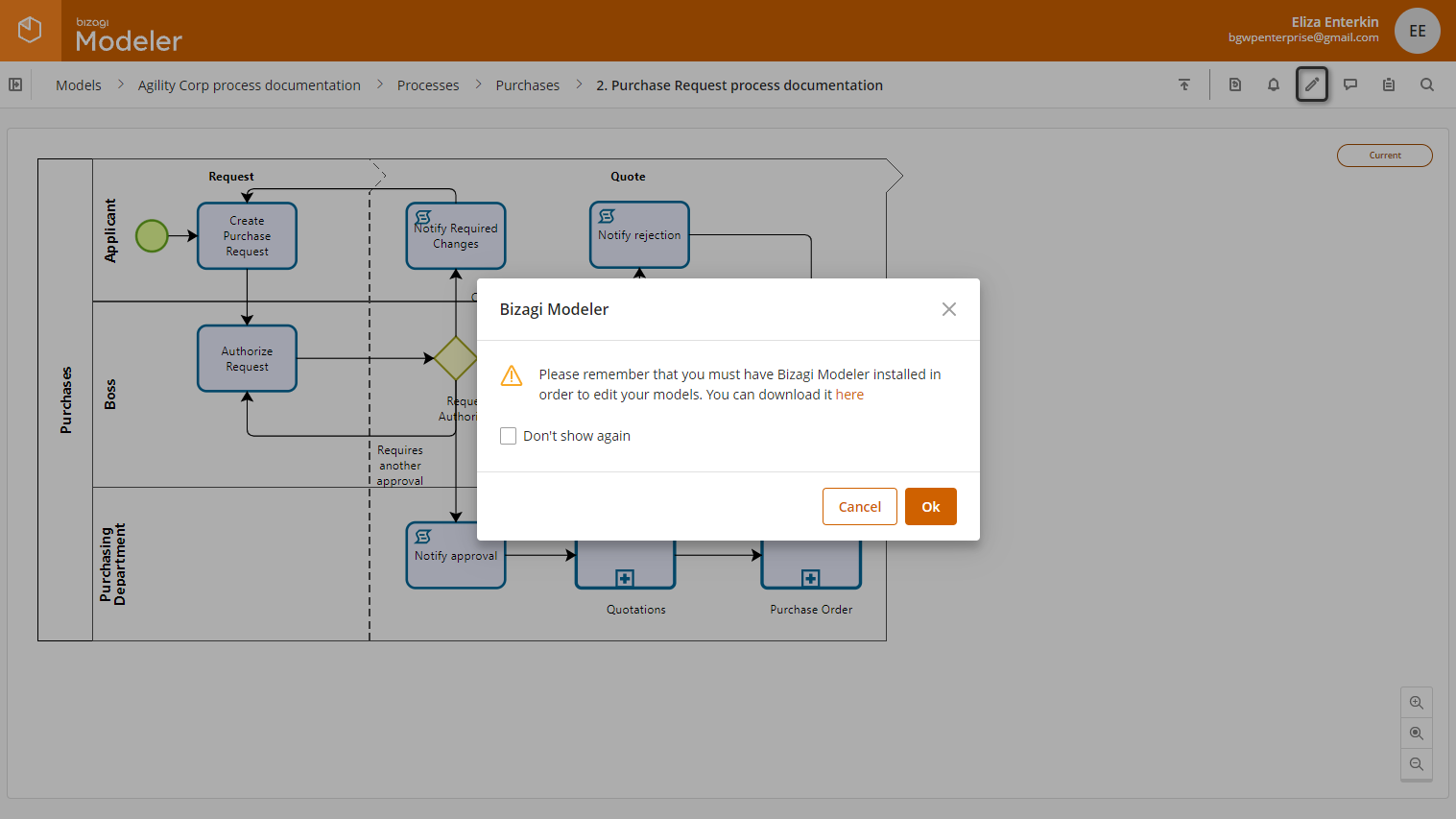The height and width of the screenshot is (819, 1456).
Task: Follow the 'here' download link
Action: (849, 395)
